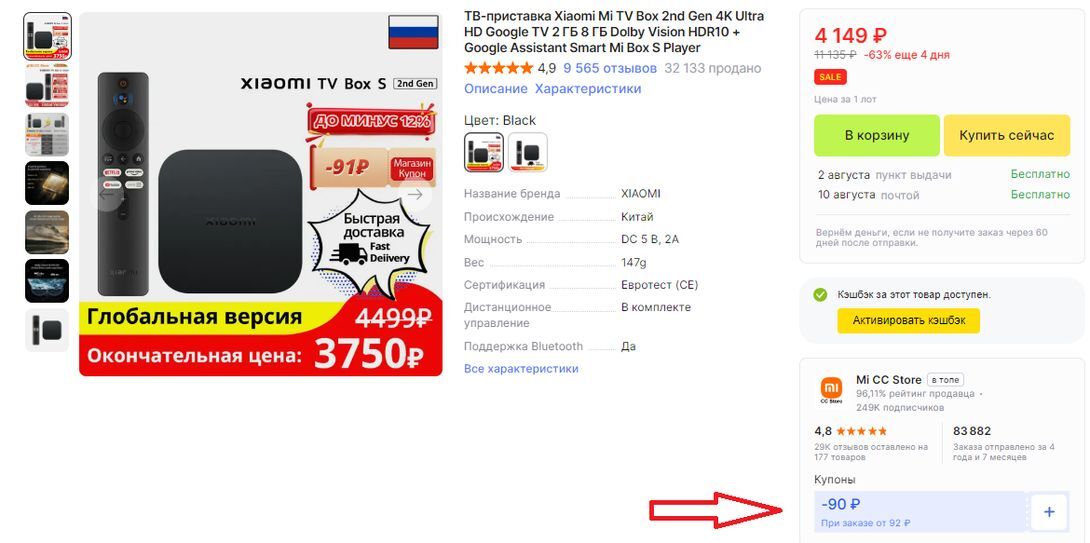Click the red SALE badge
1090x543 pixels.
830,76
